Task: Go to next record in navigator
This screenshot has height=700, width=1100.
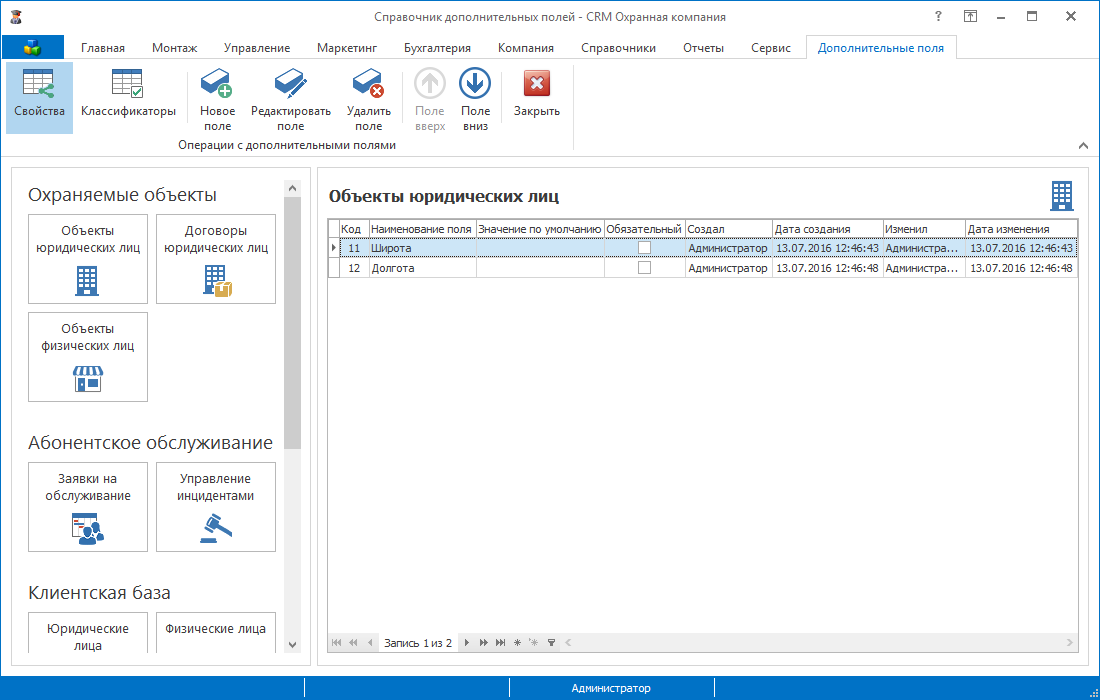Action: tap(467, 642)
